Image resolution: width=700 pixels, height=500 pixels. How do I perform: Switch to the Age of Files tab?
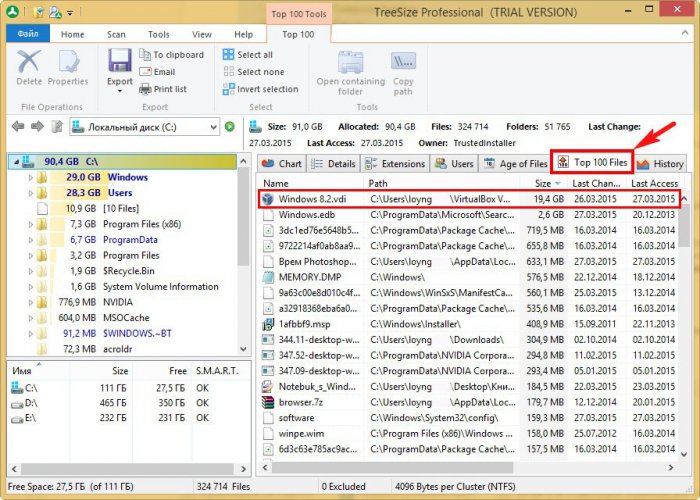click(515, 164)
